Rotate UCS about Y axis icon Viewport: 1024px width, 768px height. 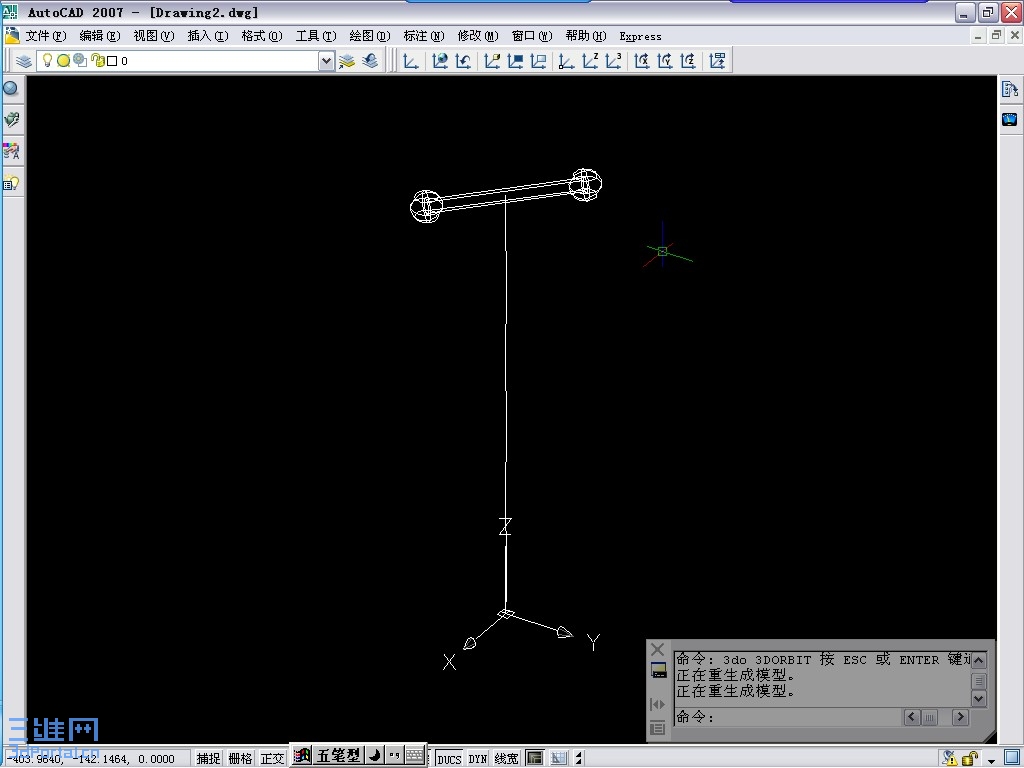click(665, 61)
